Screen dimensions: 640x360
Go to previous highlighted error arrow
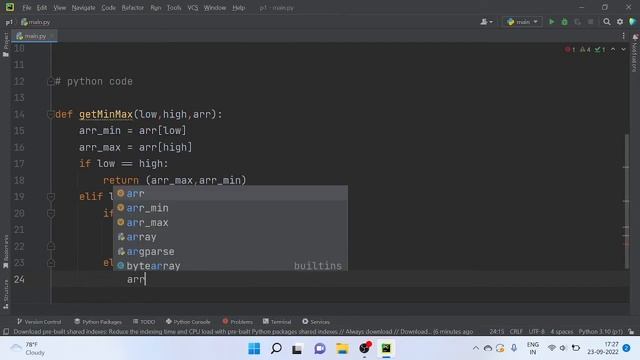(x=613, y=49)
